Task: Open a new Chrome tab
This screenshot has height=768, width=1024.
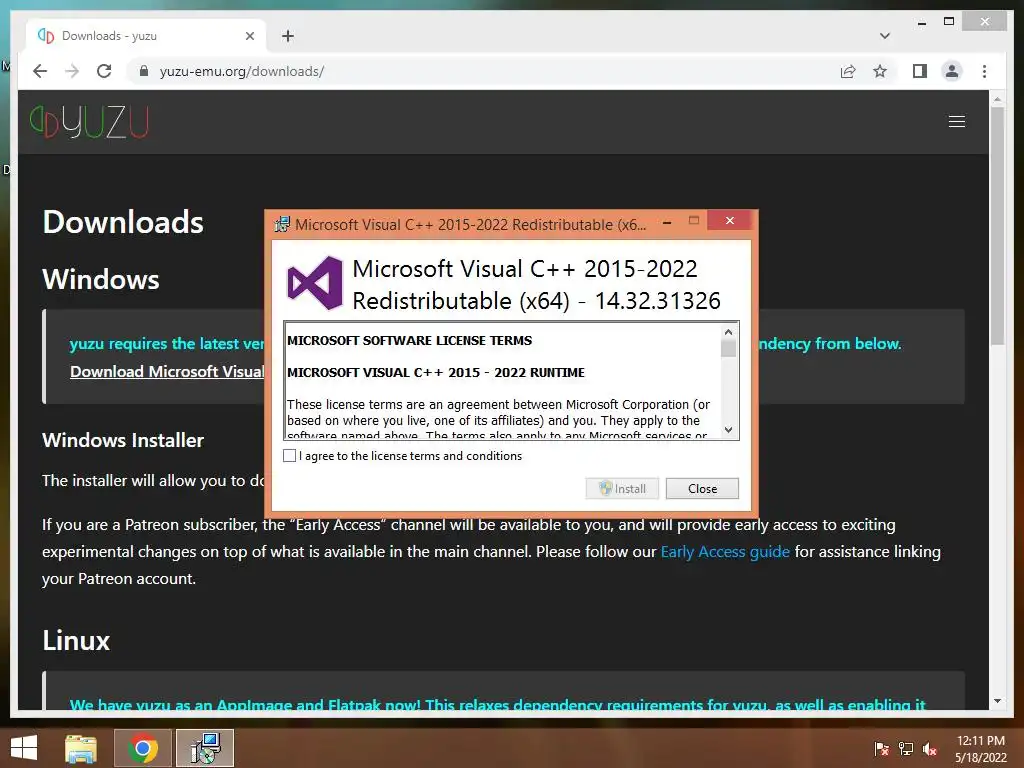Action: 288,36
